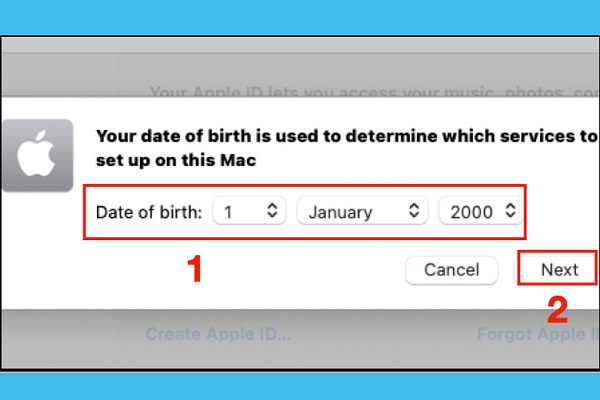
Task: Click the red number 1 annotation
Action: click(198, 268)
